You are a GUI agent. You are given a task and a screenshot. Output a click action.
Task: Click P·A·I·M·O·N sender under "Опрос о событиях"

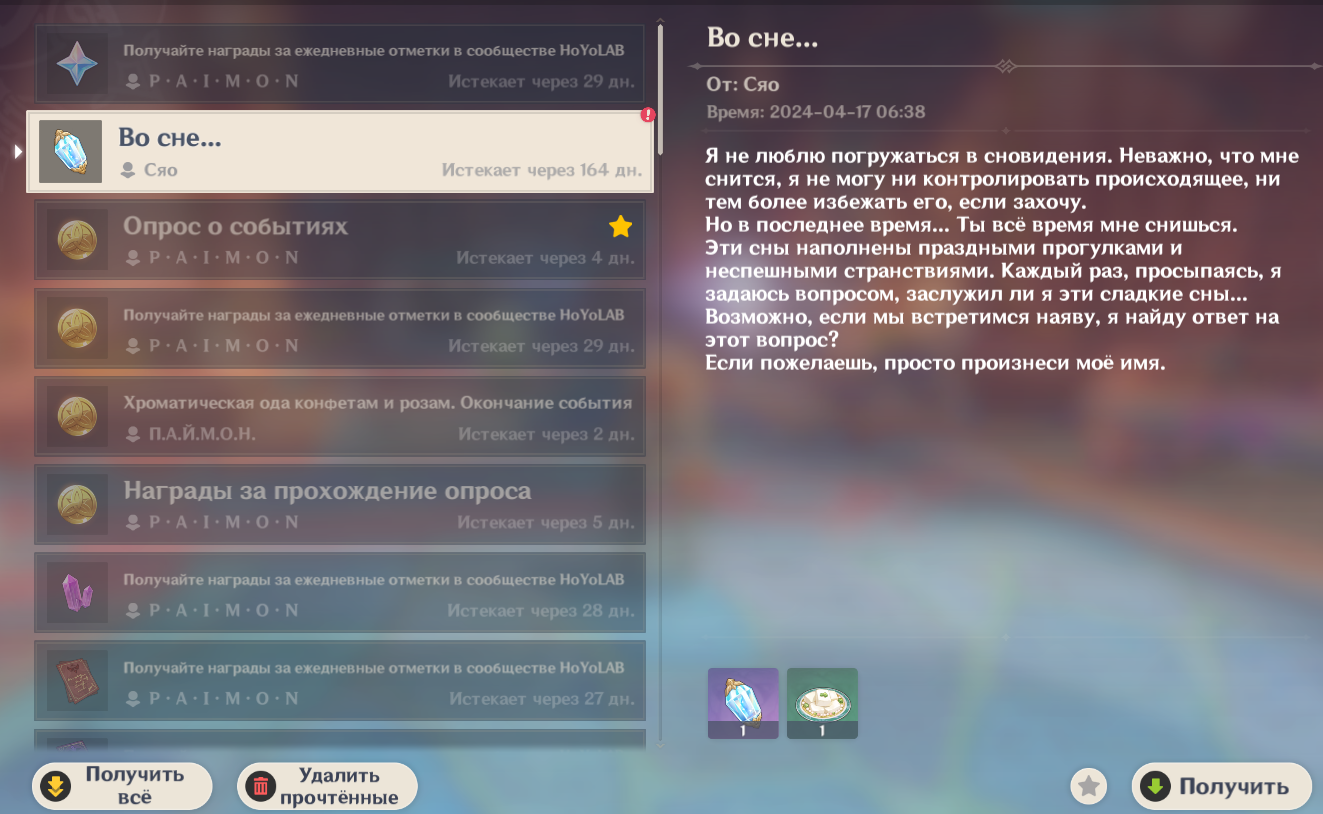click(x=224, y=258)
